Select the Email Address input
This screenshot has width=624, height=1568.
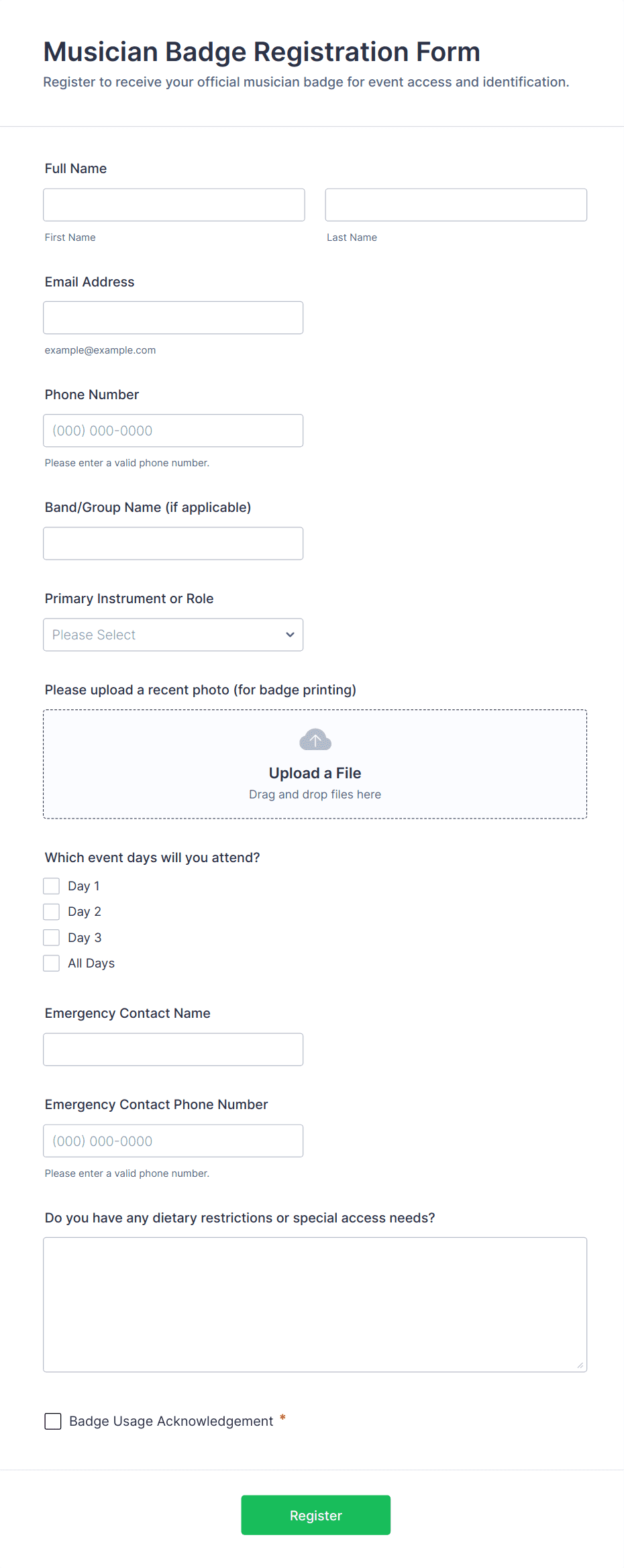[173, 317]
